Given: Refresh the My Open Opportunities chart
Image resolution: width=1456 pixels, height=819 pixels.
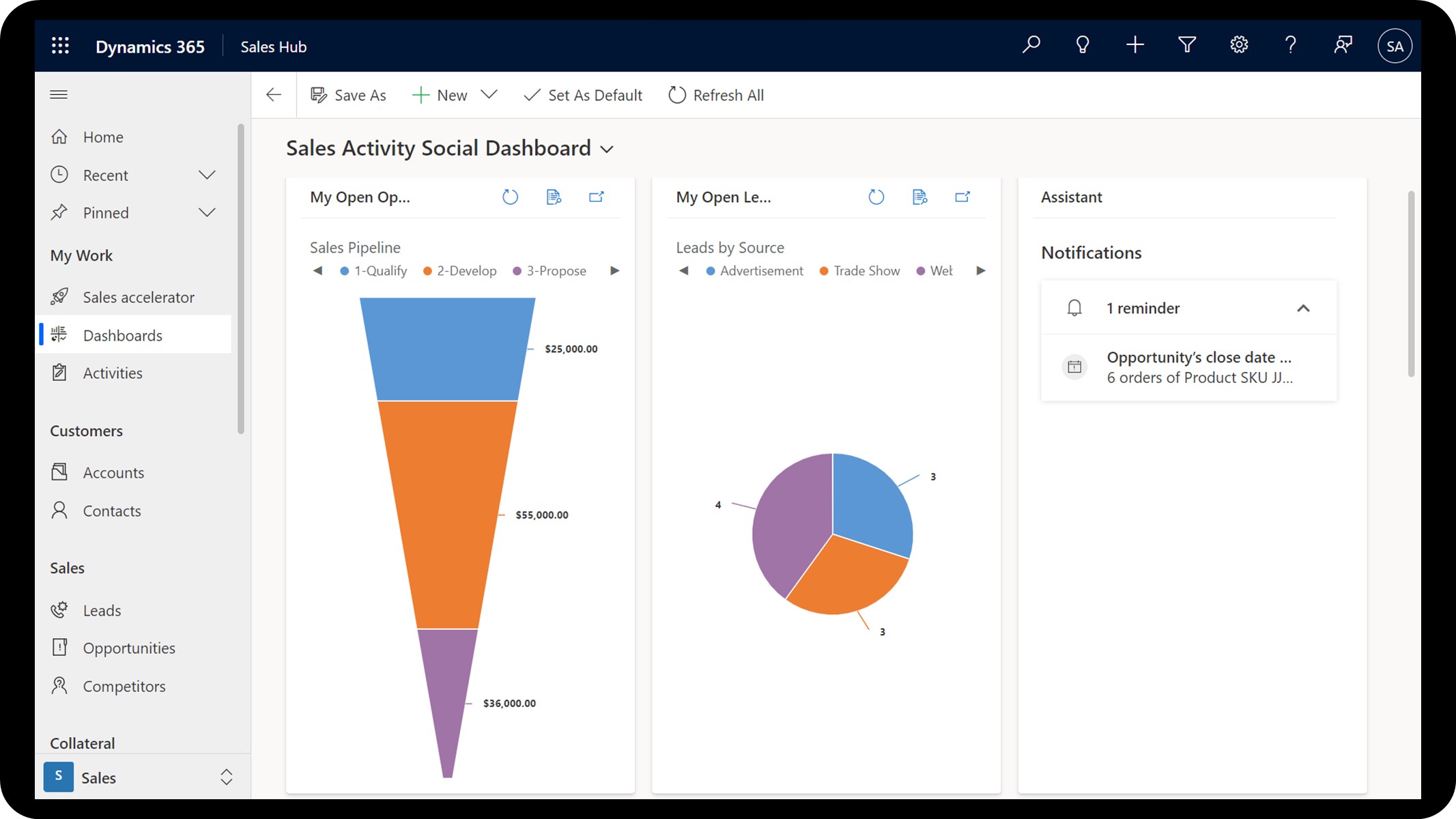Looking at the screenshot, I should click(x=510, y=197).
